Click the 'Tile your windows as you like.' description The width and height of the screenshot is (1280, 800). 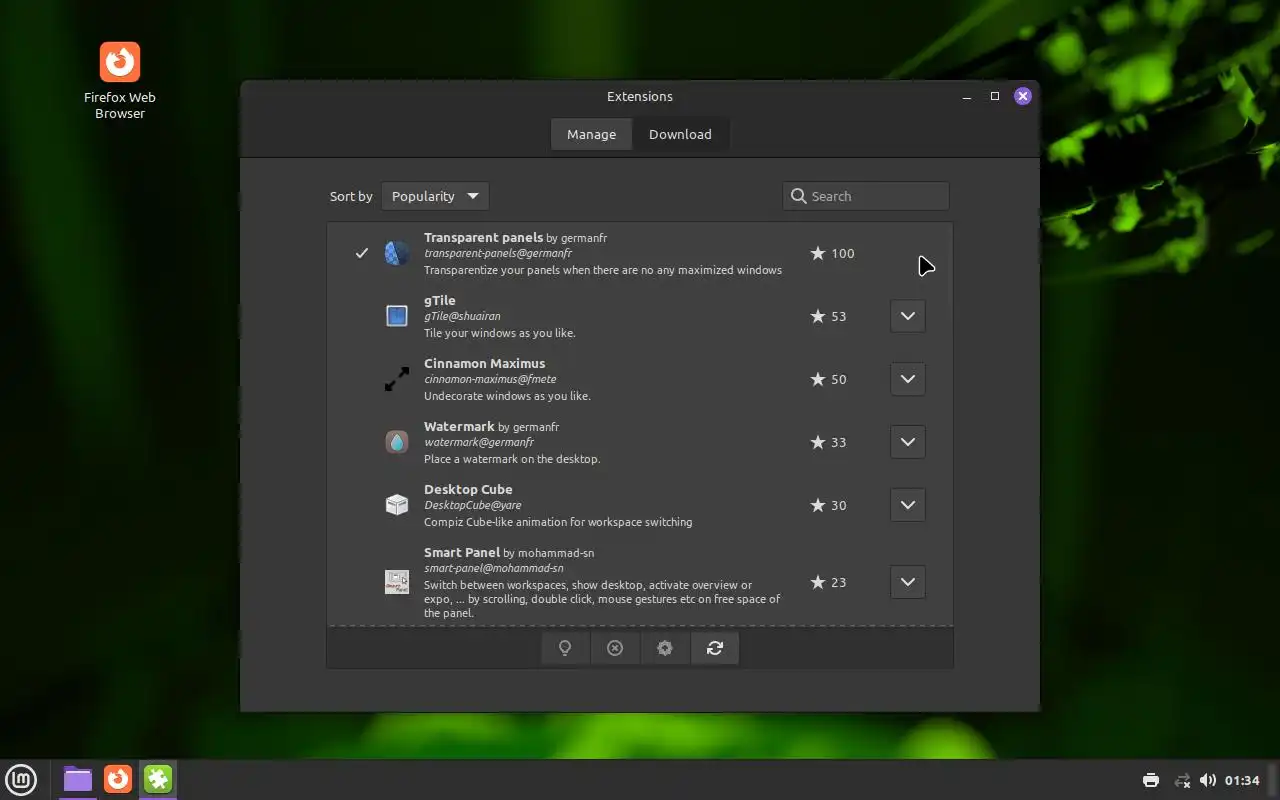(x=500, y=333)
